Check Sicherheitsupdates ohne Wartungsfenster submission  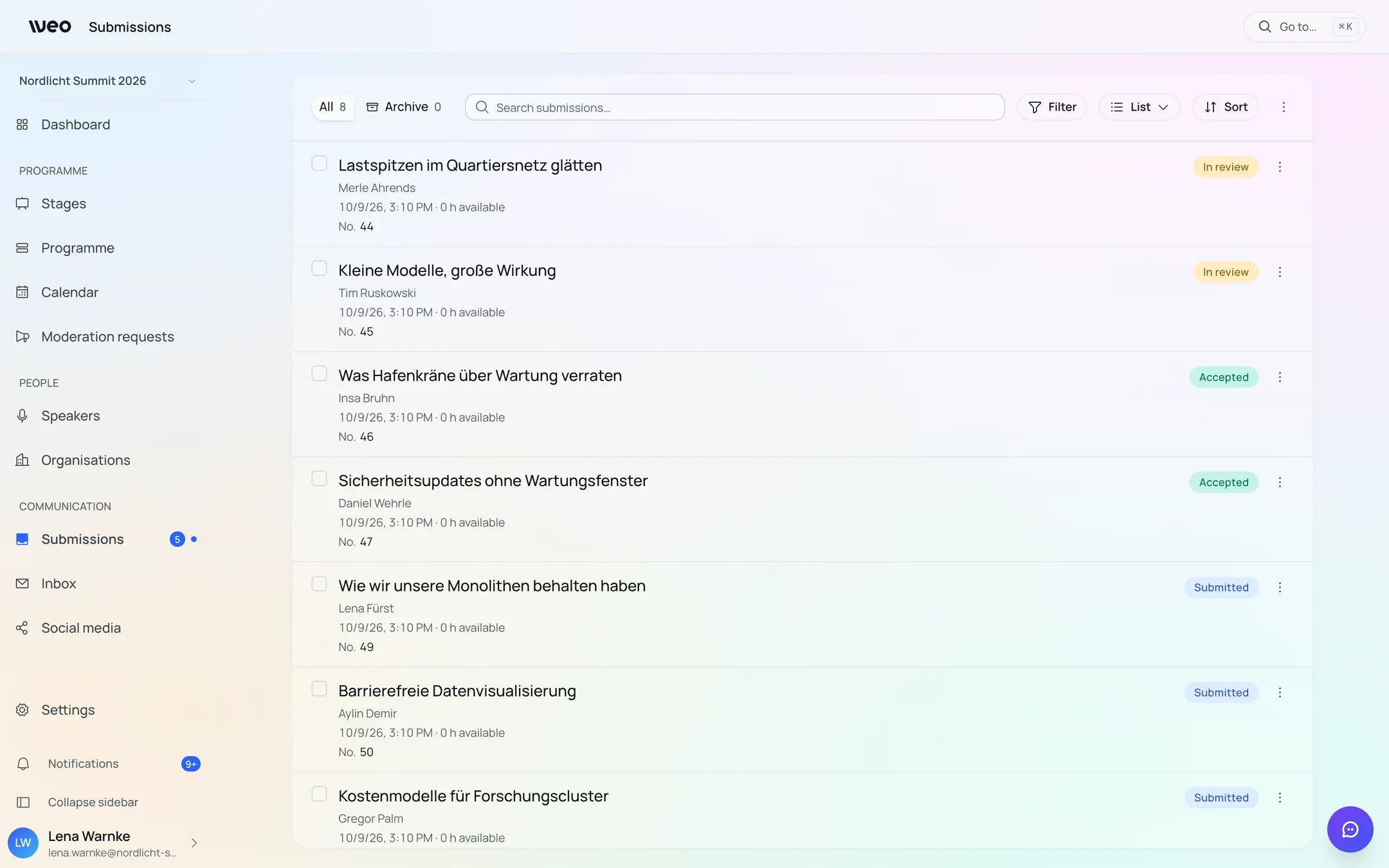point(319,478)
